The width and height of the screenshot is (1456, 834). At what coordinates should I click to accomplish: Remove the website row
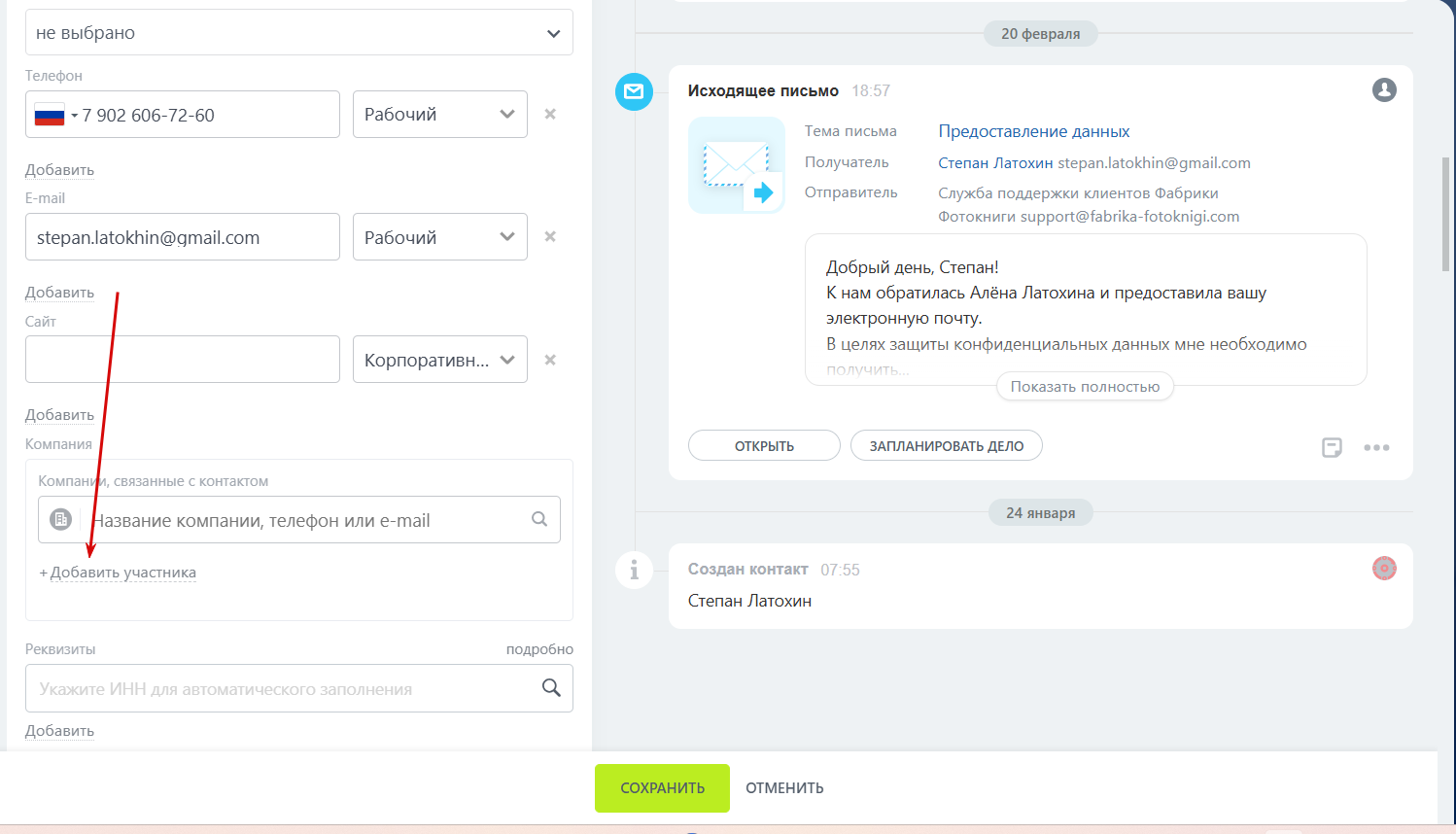click(x=550, y=360)
